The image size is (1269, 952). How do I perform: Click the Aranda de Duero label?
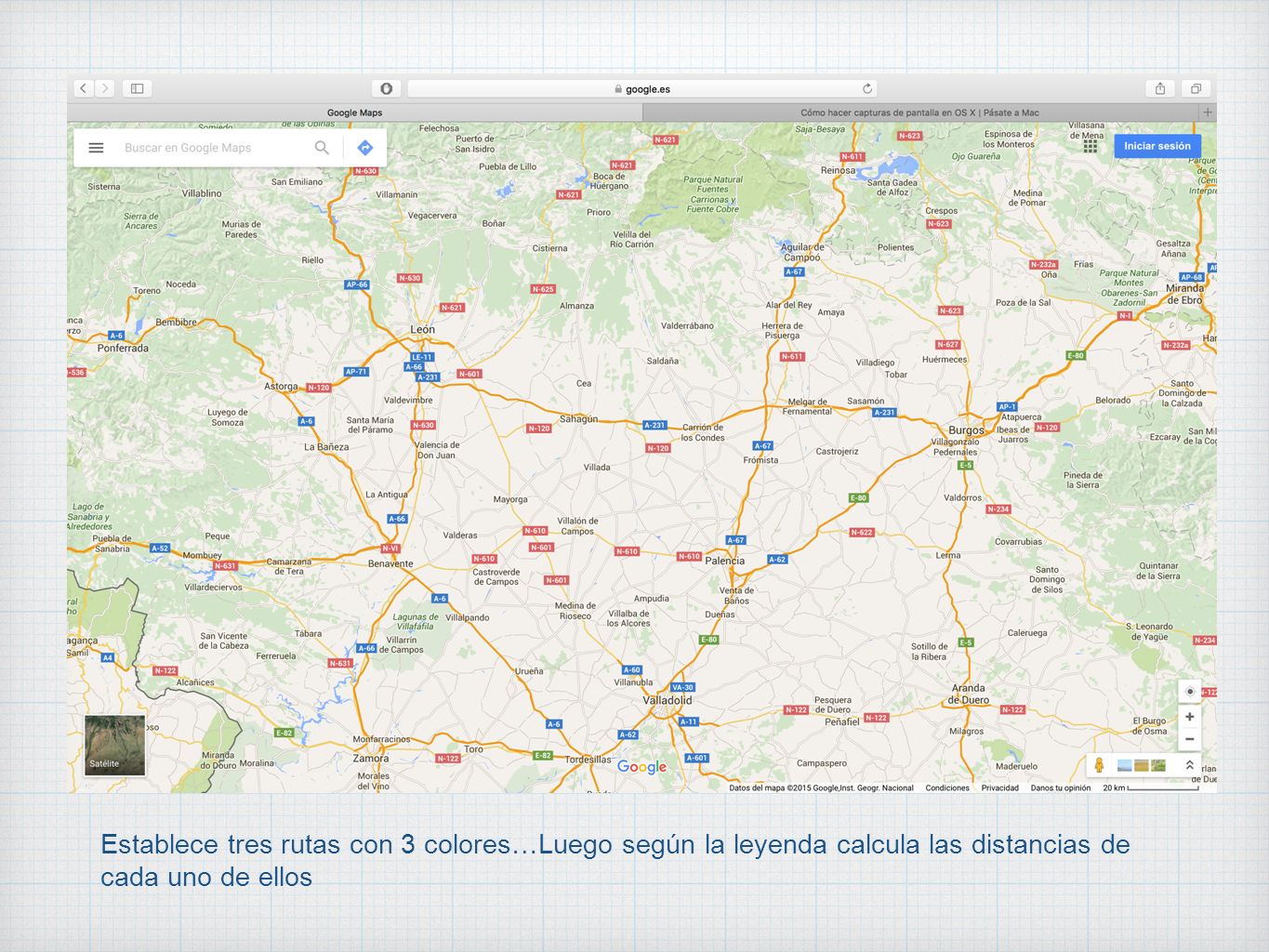(969, 694)
